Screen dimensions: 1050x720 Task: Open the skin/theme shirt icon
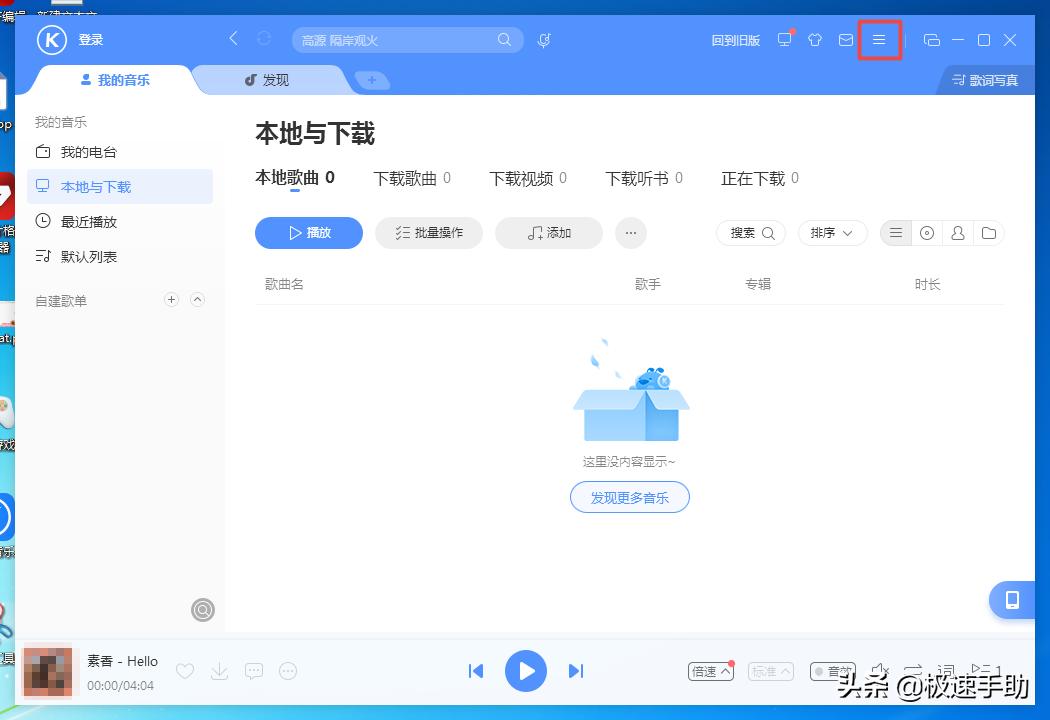coord(815,40)
